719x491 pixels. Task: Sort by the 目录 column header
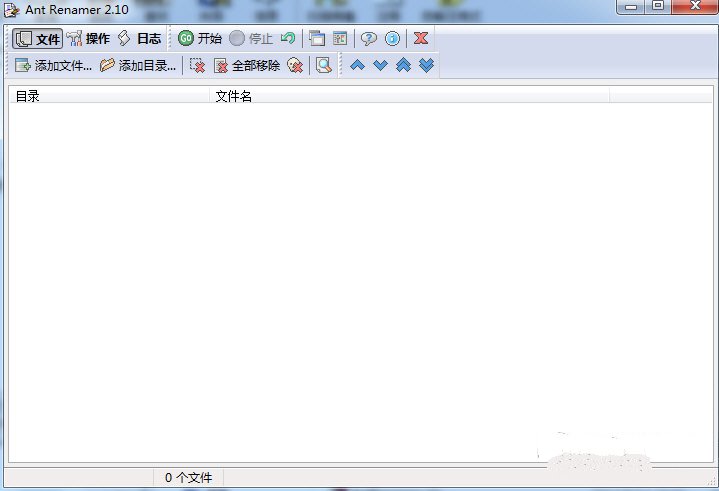110,96
